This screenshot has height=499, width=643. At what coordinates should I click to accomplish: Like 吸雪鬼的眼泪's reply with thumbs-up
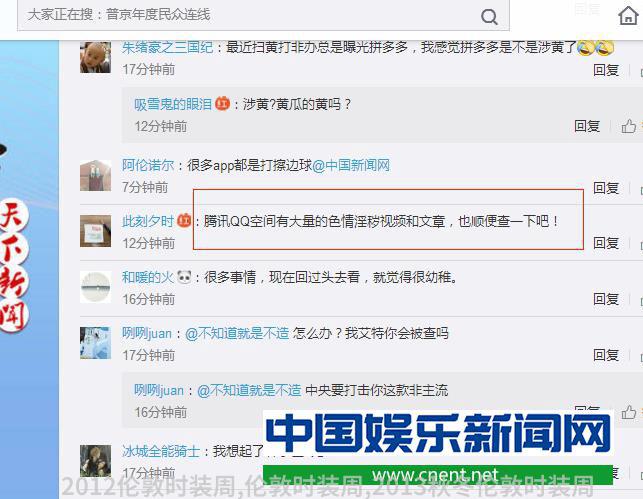click(x=628, y=126)
